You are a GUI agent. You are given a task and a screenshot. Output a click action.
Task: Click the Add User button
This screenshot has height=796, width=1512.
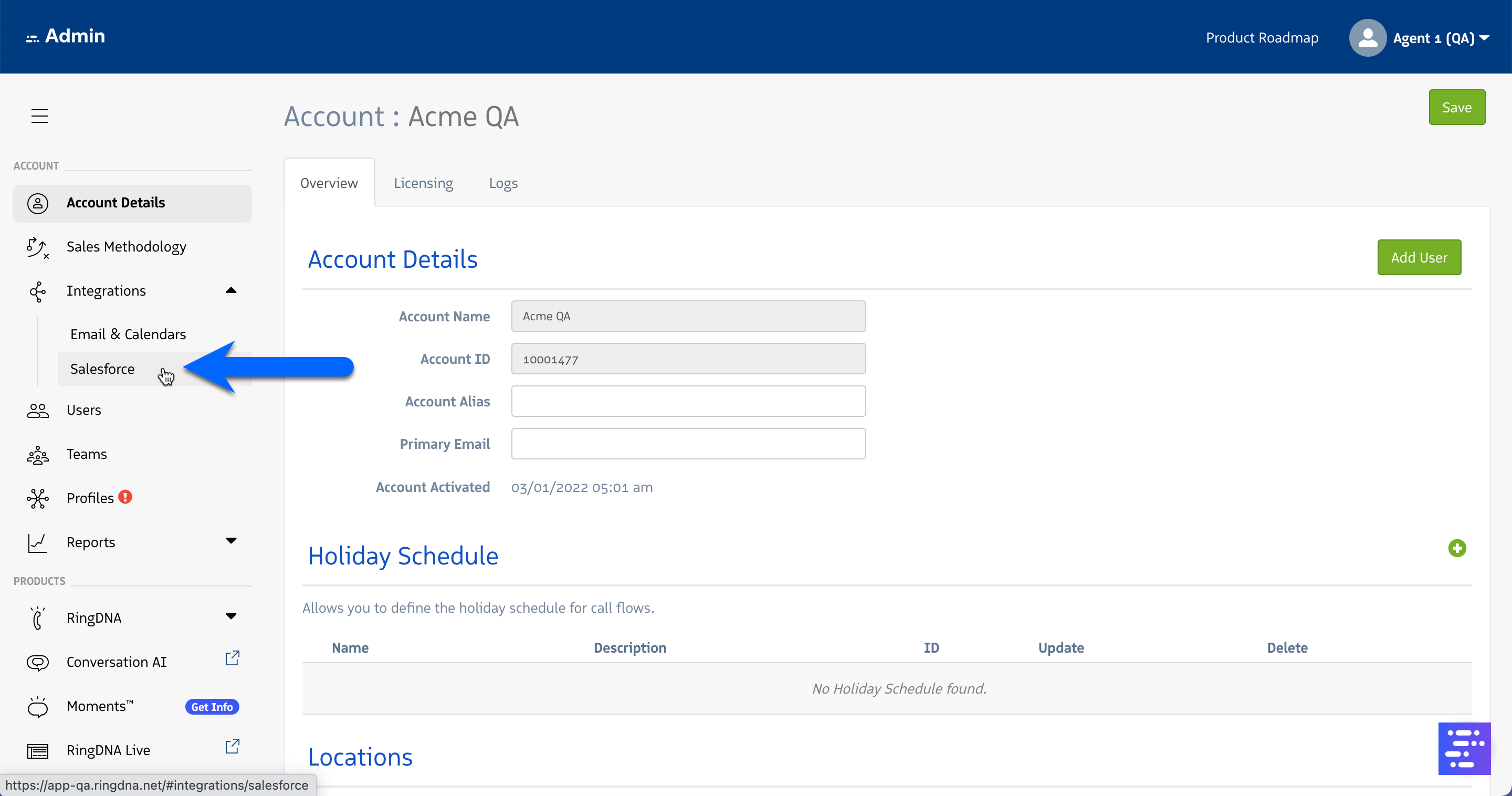coord(1418,257)
